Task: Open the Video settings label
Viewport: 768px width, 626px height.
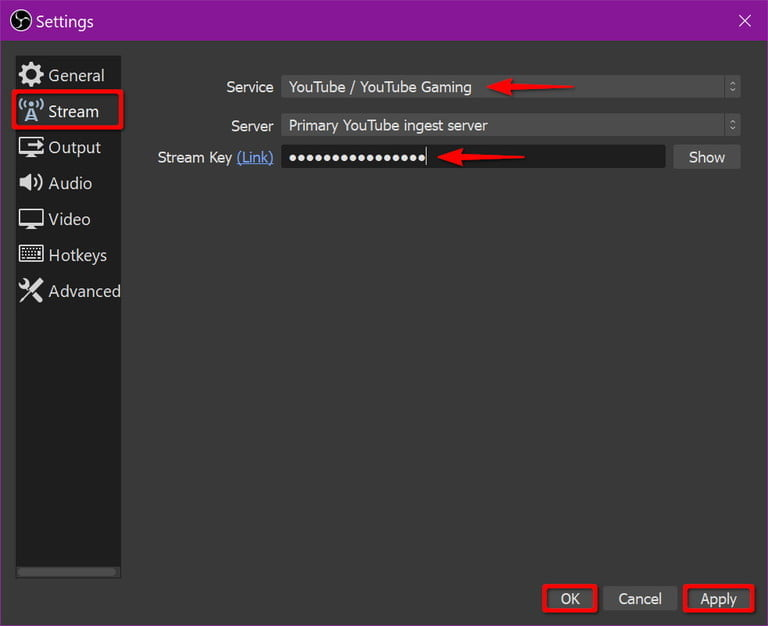Action: pyautogui.click(x=69, y=219)
